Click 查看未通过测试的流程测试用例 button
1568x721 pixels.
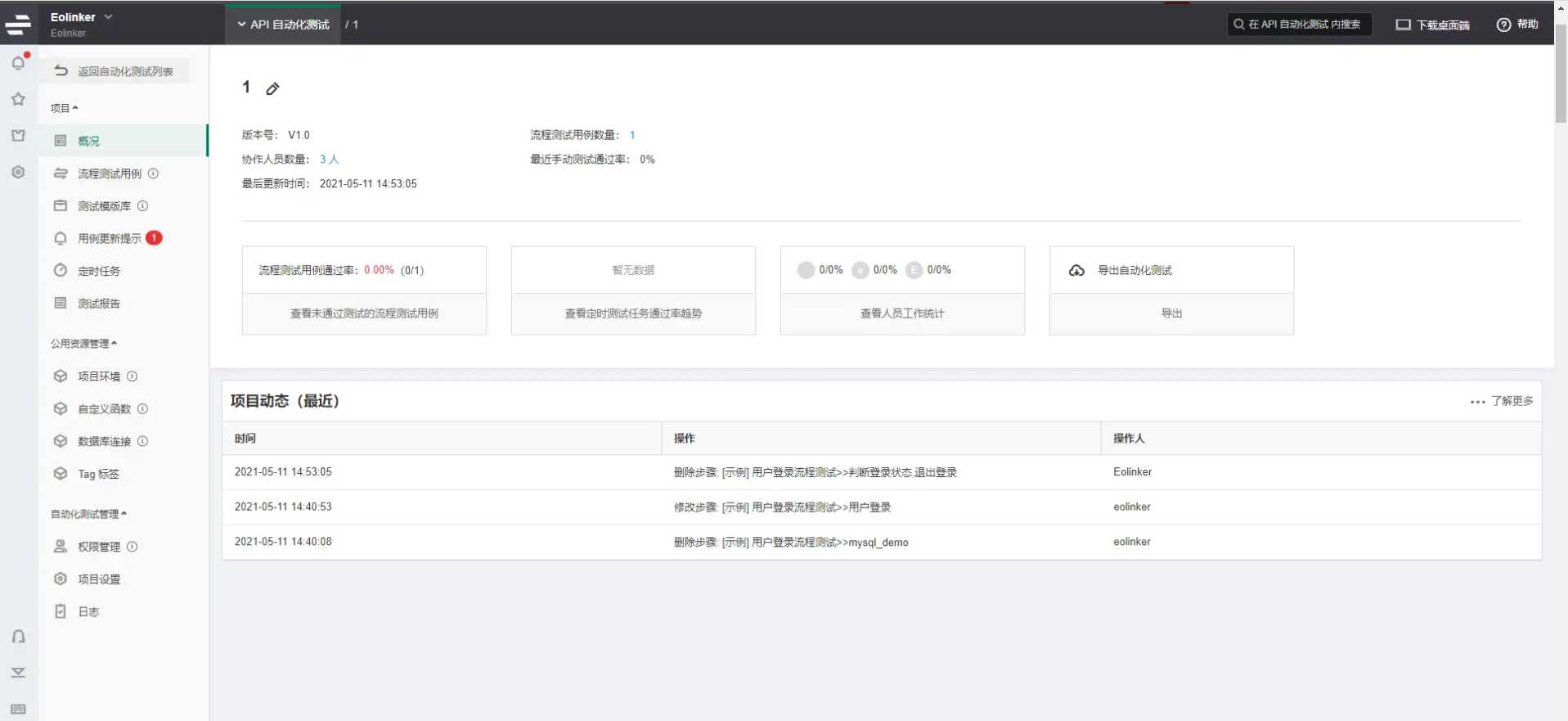[364, 313]
